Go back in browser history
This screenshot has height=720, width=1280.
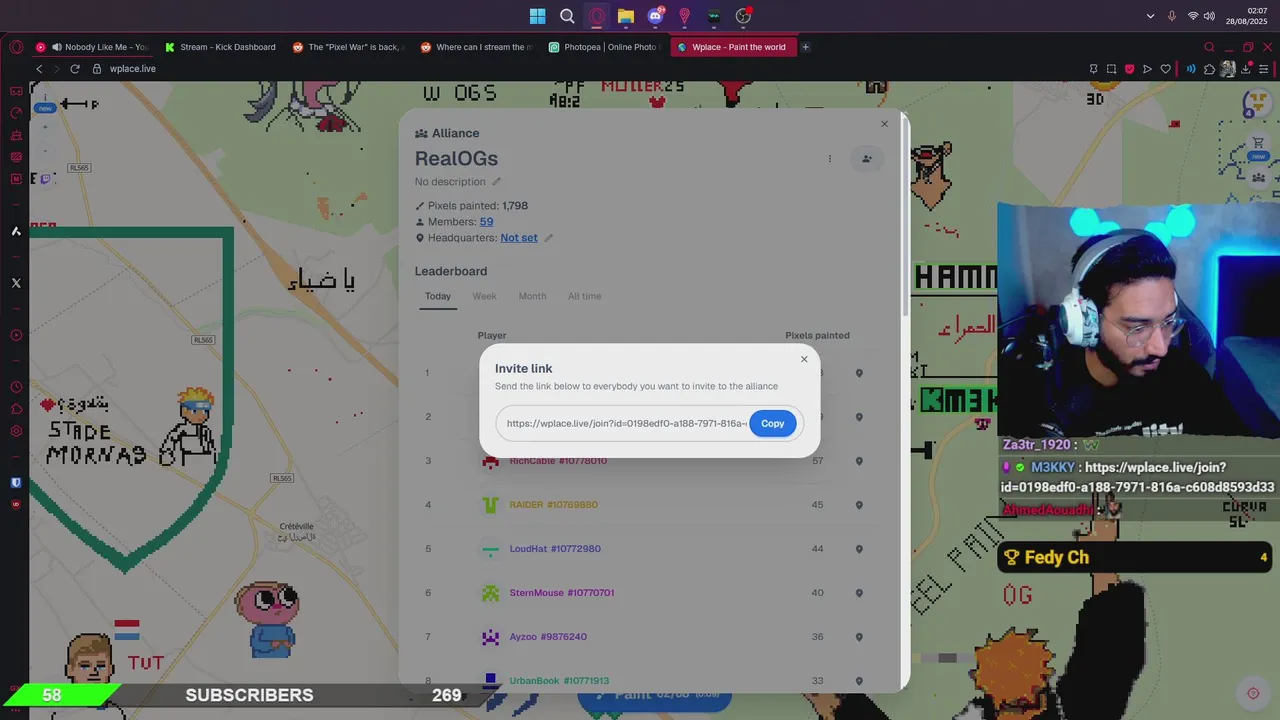tap(39, 69)
